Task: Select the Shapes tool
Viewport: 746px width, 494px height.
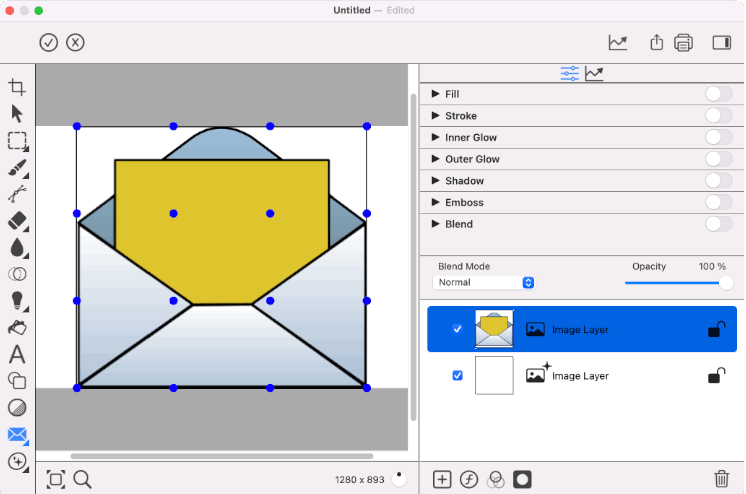Action: point(17,381)
